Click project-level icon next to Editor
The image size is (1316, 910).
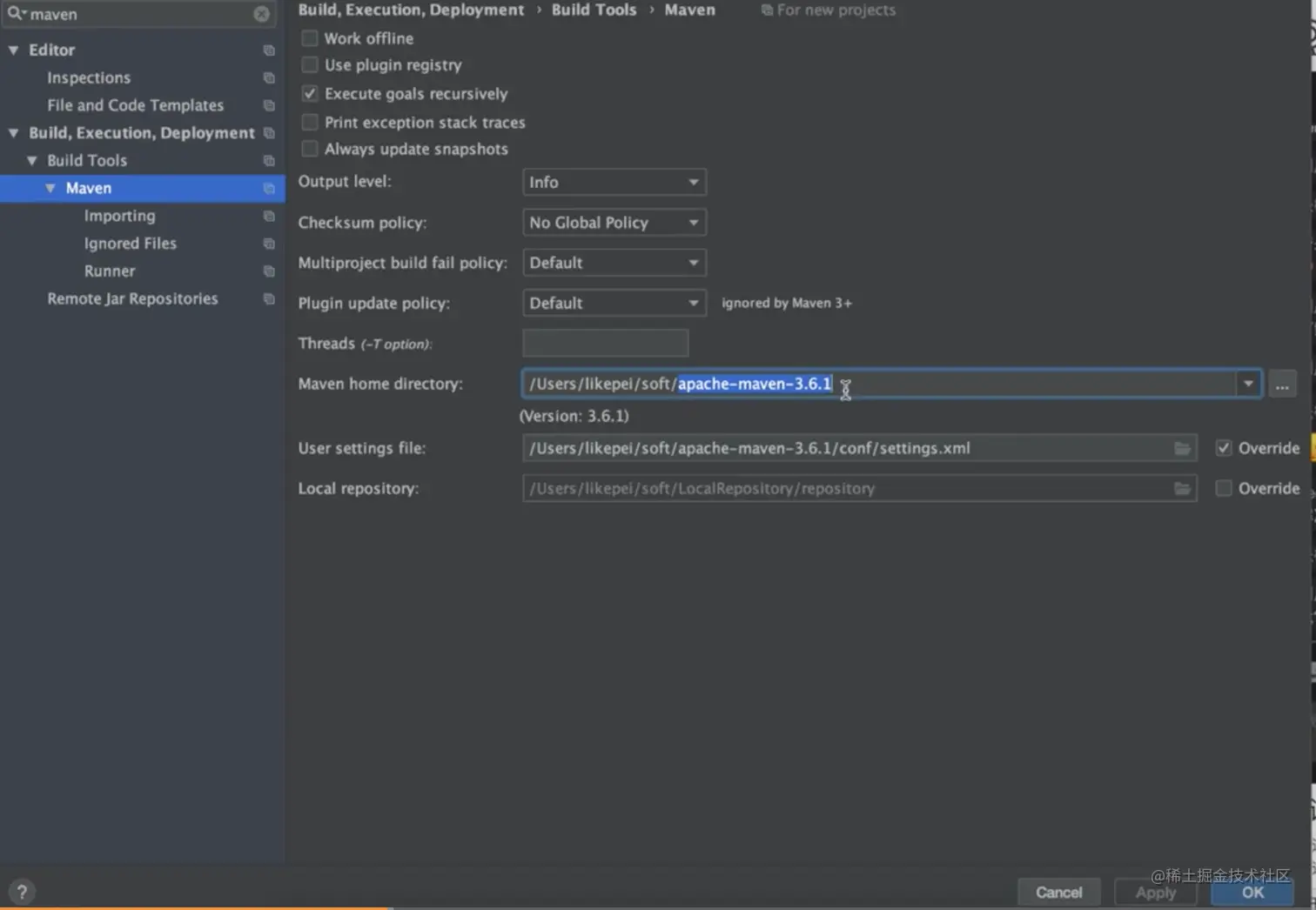(269, 50)
